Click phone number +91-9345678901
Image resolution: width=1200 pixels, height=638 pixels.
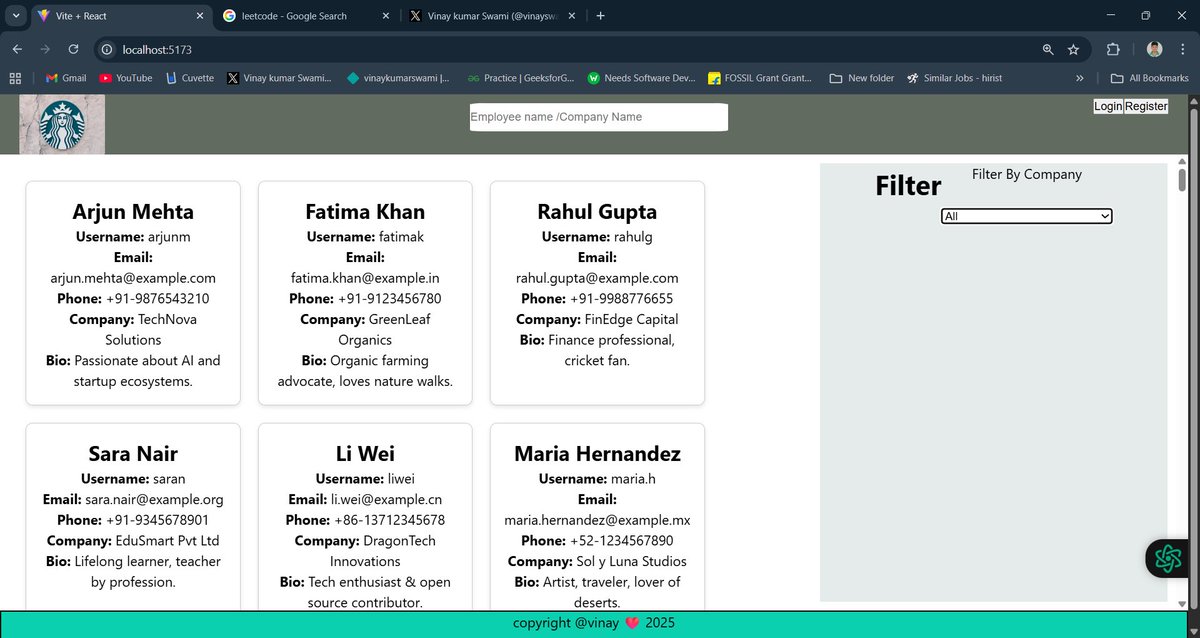(x=157, y=520)
